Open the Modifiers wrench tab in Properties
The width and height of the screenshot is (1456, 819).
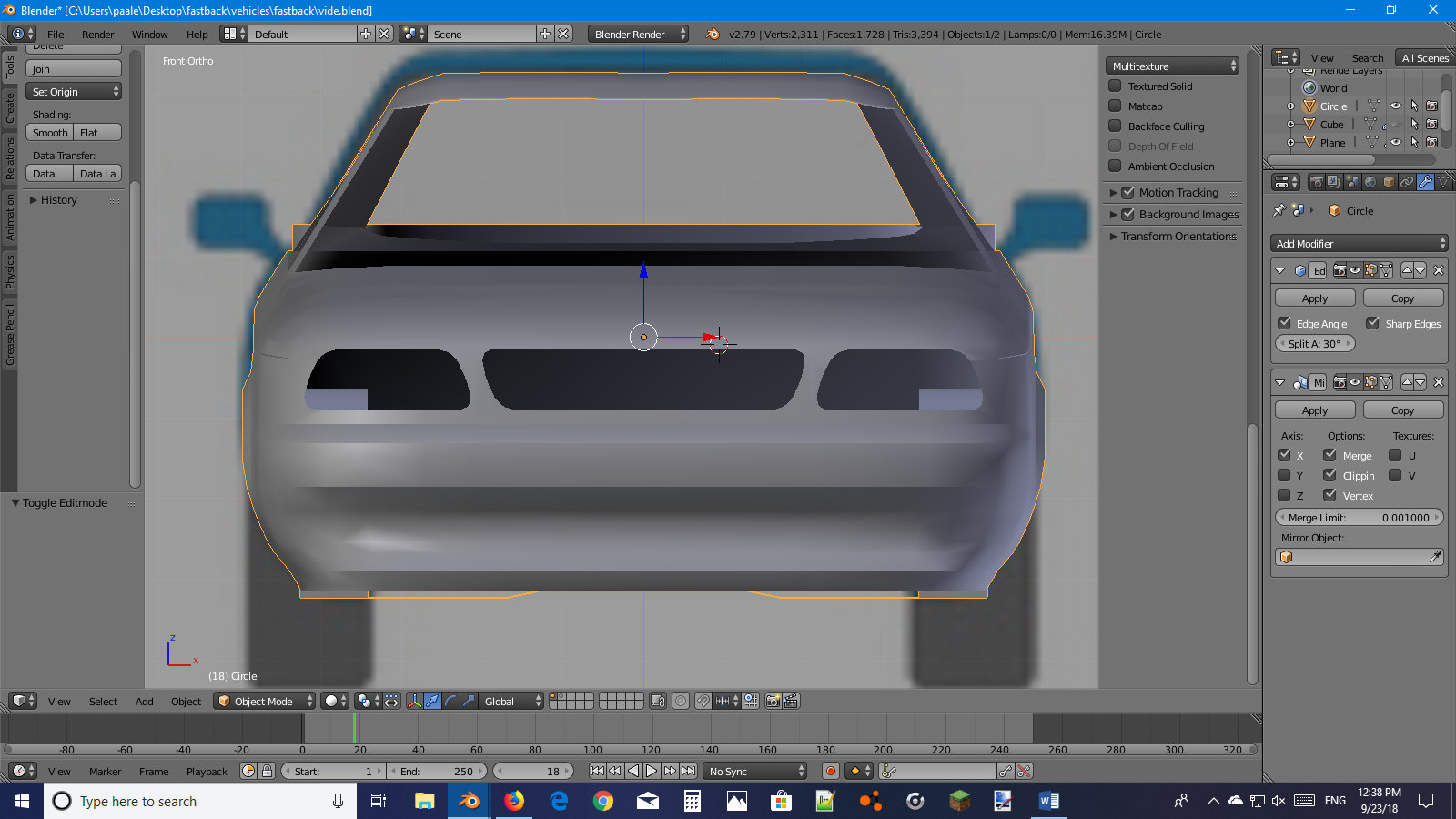[x=1425, y=182]
